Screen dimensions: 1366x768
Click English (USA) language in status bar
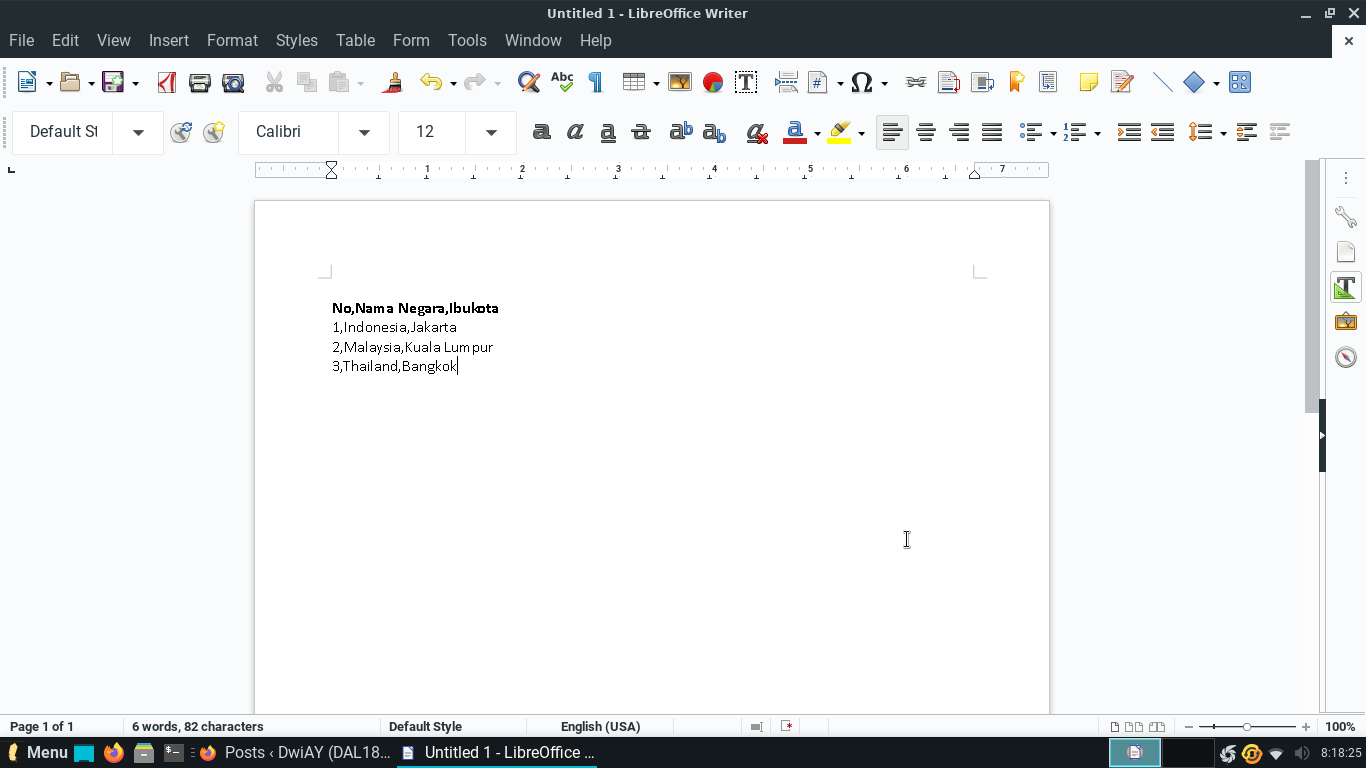point(600,726)
